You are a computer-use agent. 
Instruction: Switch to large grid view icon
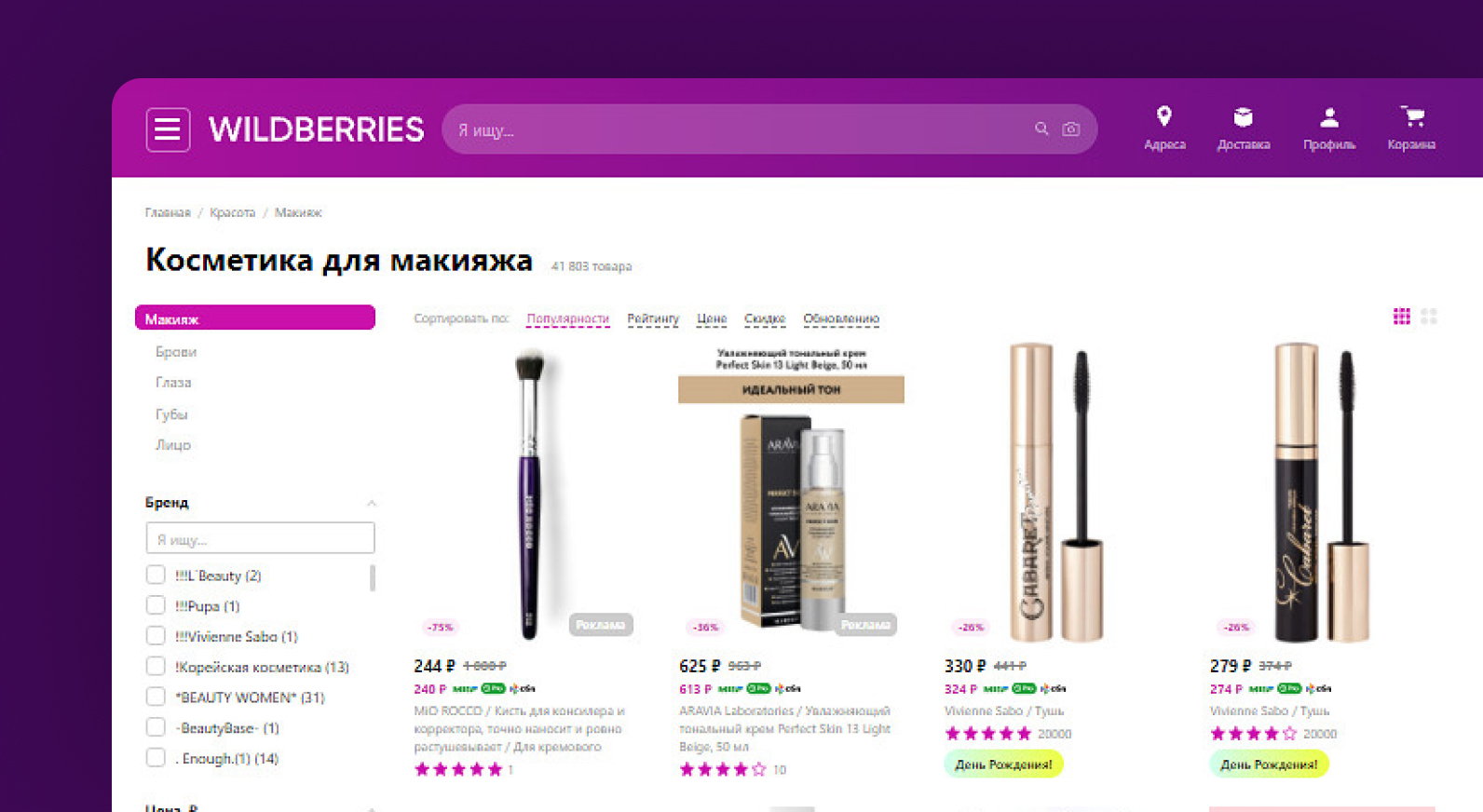(1429, 317)
